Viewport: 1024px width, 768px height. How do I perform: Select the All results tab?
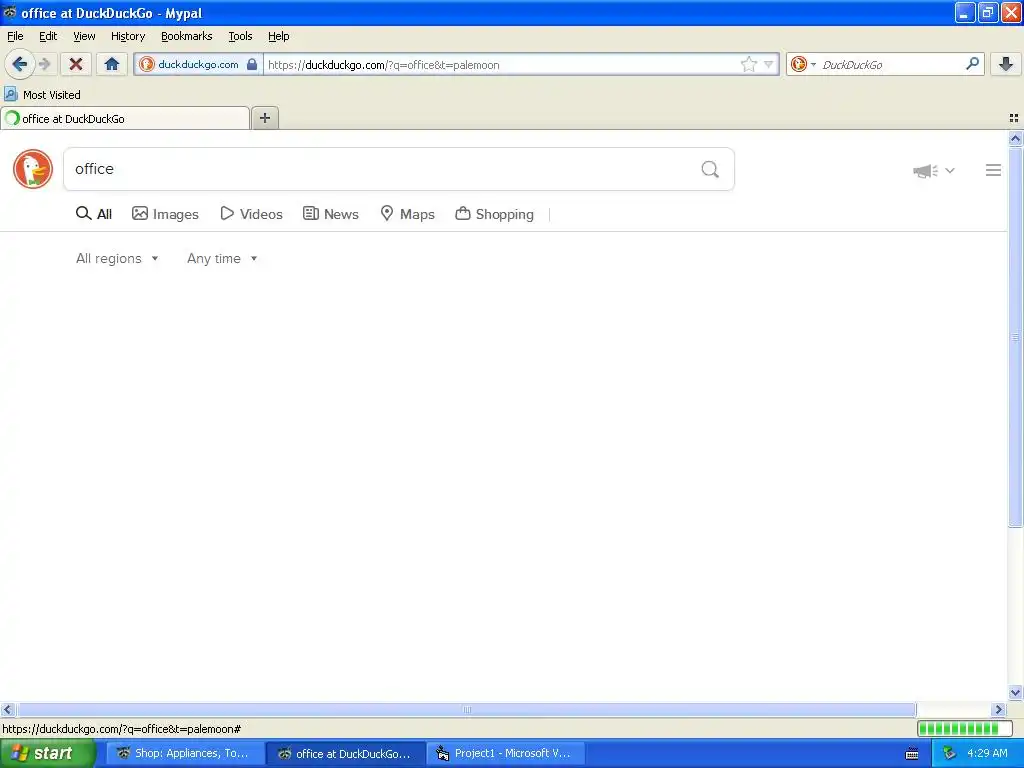pos(94,214)
